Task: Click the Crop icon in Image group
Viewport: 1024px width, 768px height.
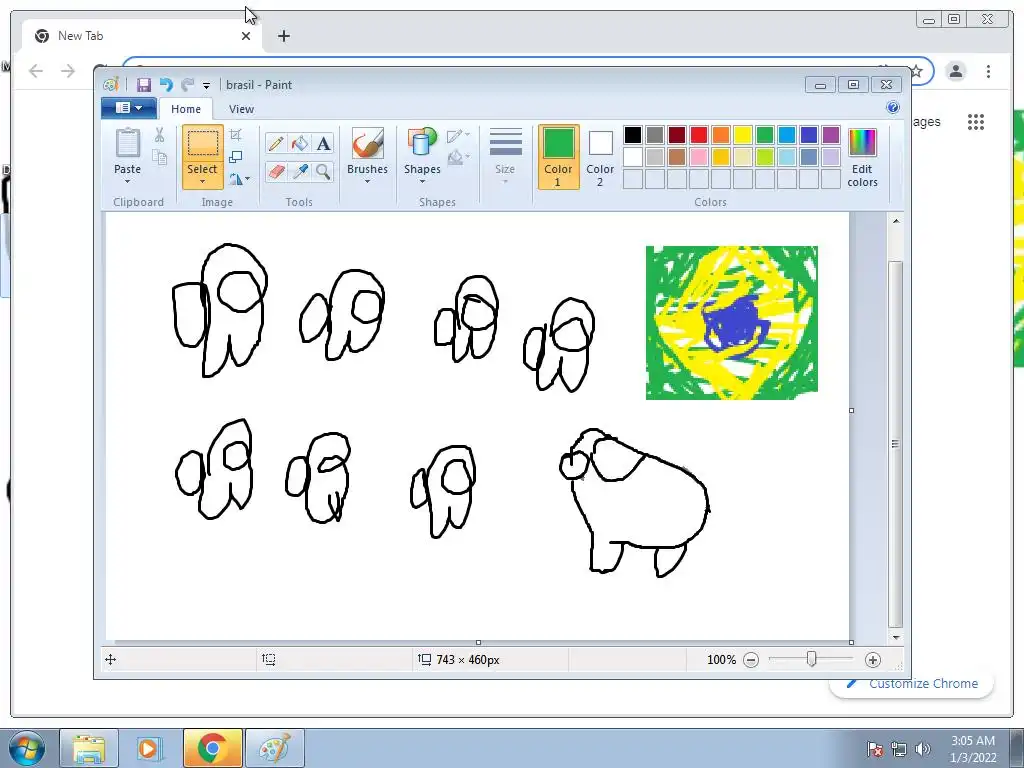Action: pos(236,135)
